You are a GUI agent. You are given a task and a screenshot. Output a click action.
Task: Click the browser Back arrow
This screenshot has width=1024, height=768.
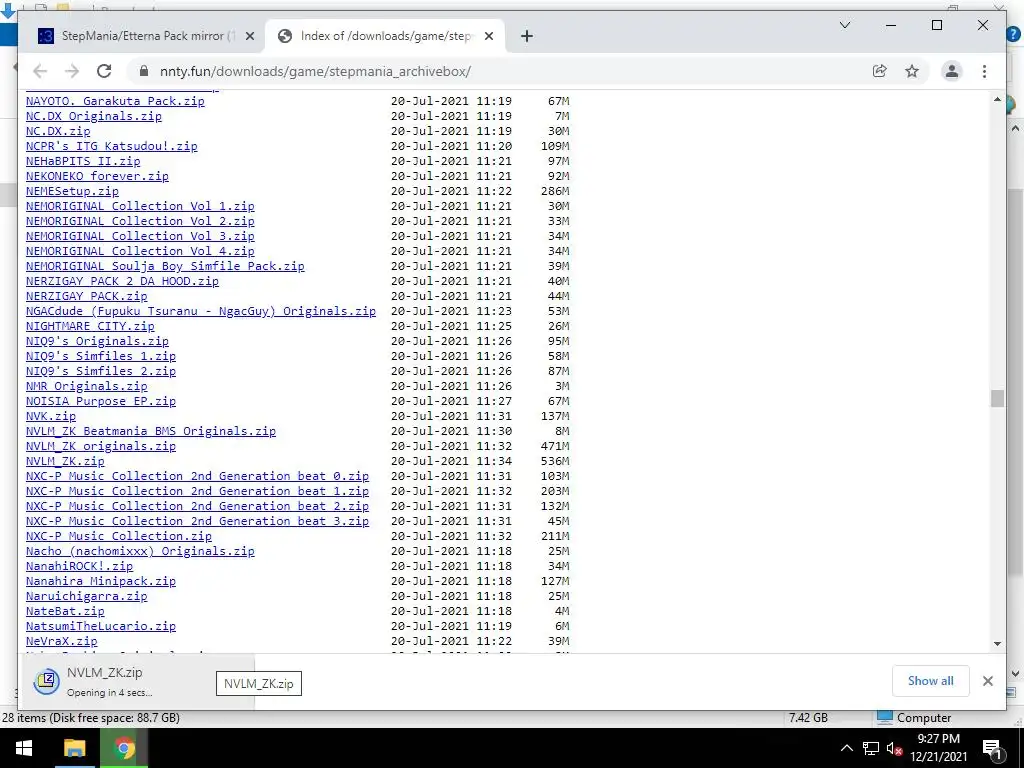click(x=40, y=71)
